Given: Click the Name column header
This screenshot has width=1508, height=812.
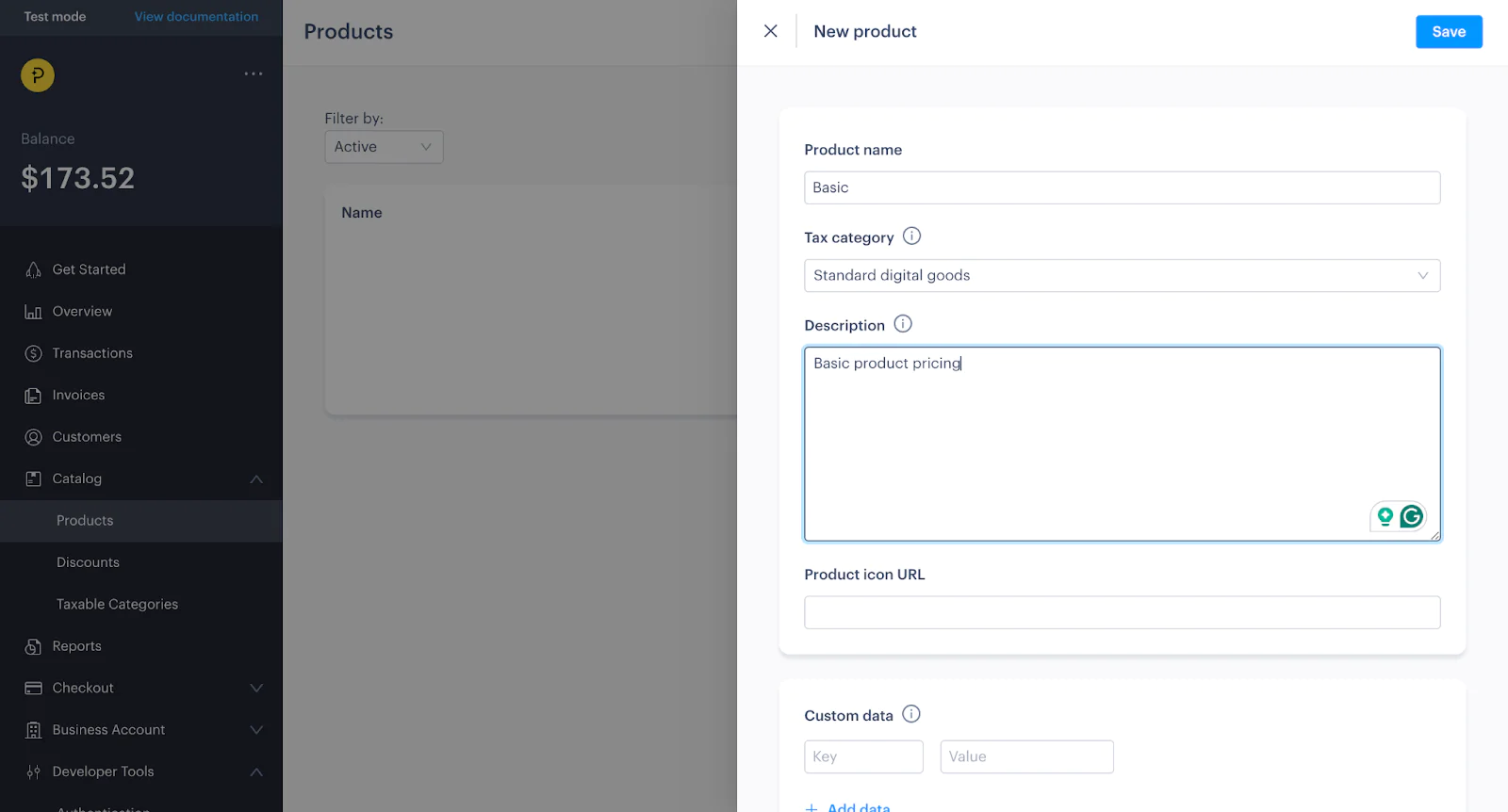Looking at the screenshot, I should point(362,213).
